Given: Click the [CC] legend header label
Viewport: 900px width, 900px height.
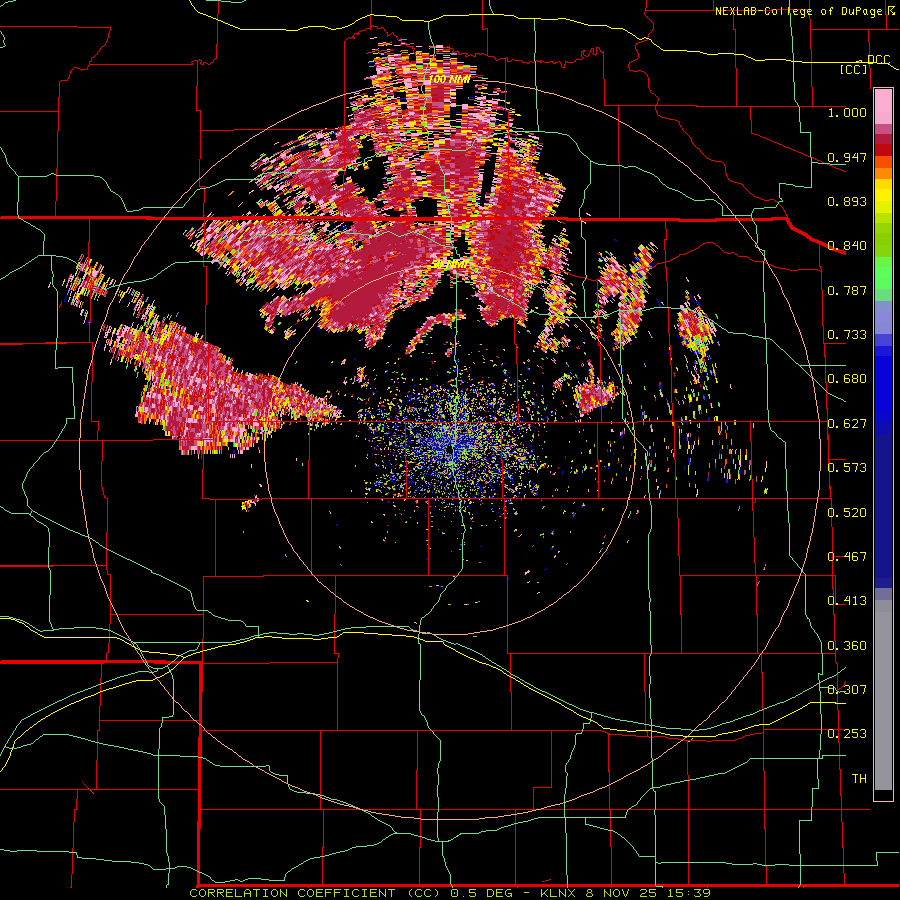Looking at the screenshot, I should tap(854, 69).
